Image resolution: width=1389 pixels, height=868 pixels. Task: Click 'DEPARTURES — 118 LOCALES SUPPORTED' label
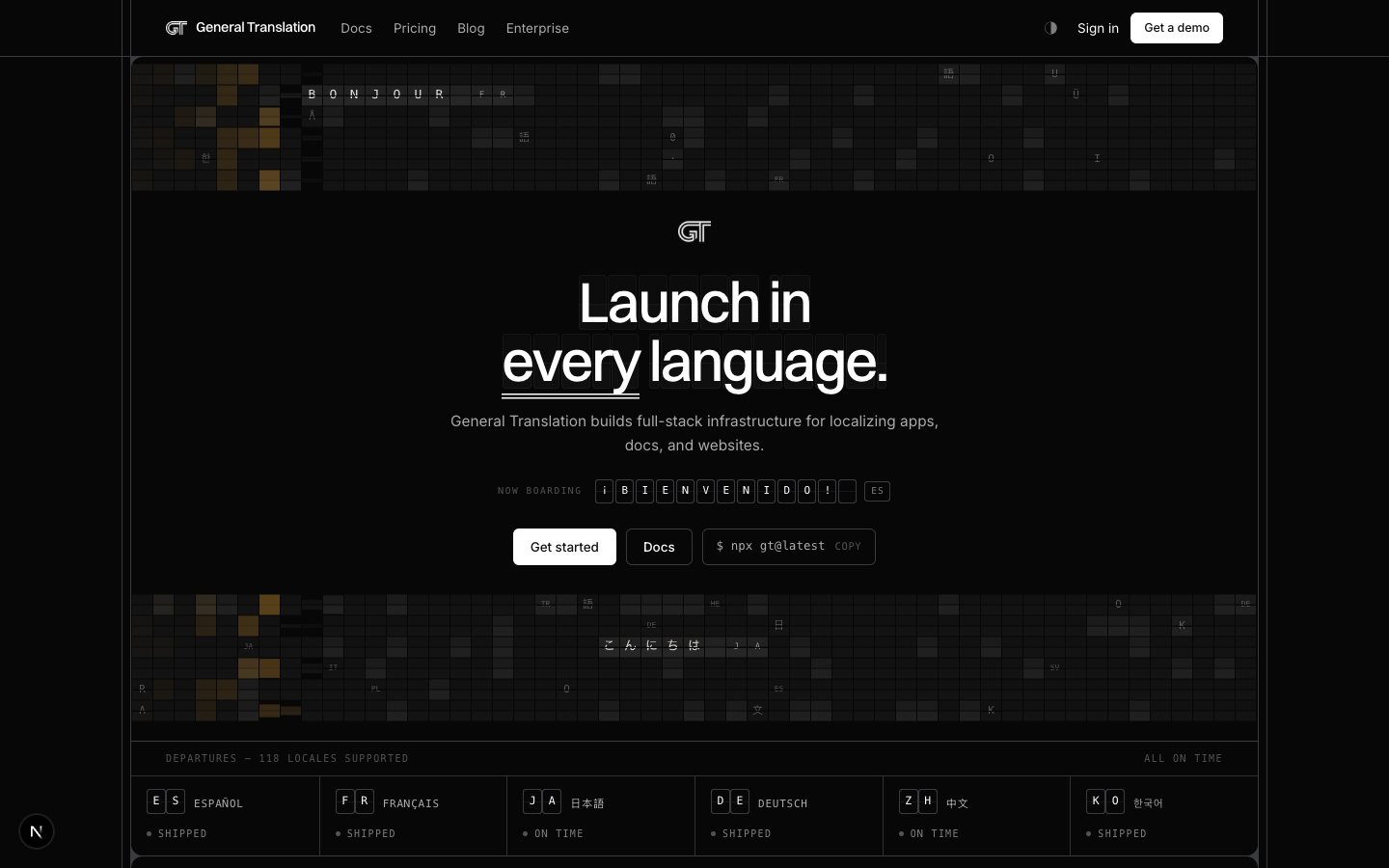point(287,759)
